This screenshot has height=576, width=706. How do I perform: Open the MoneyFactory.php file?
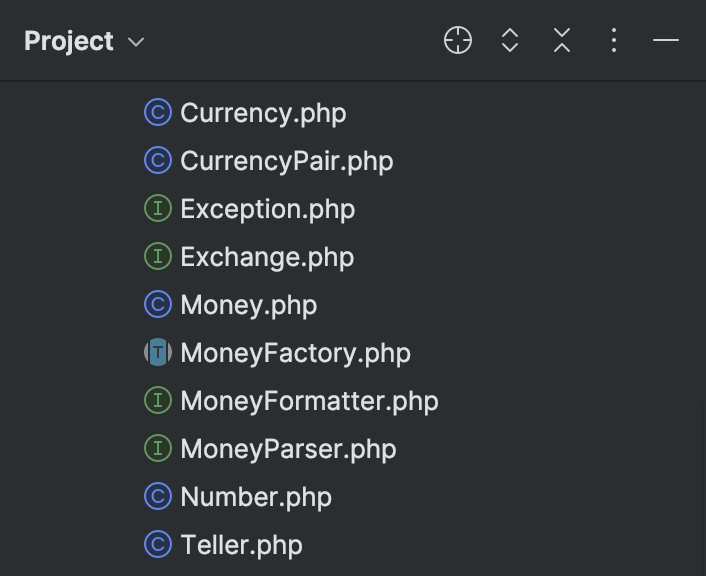[295, 353]
